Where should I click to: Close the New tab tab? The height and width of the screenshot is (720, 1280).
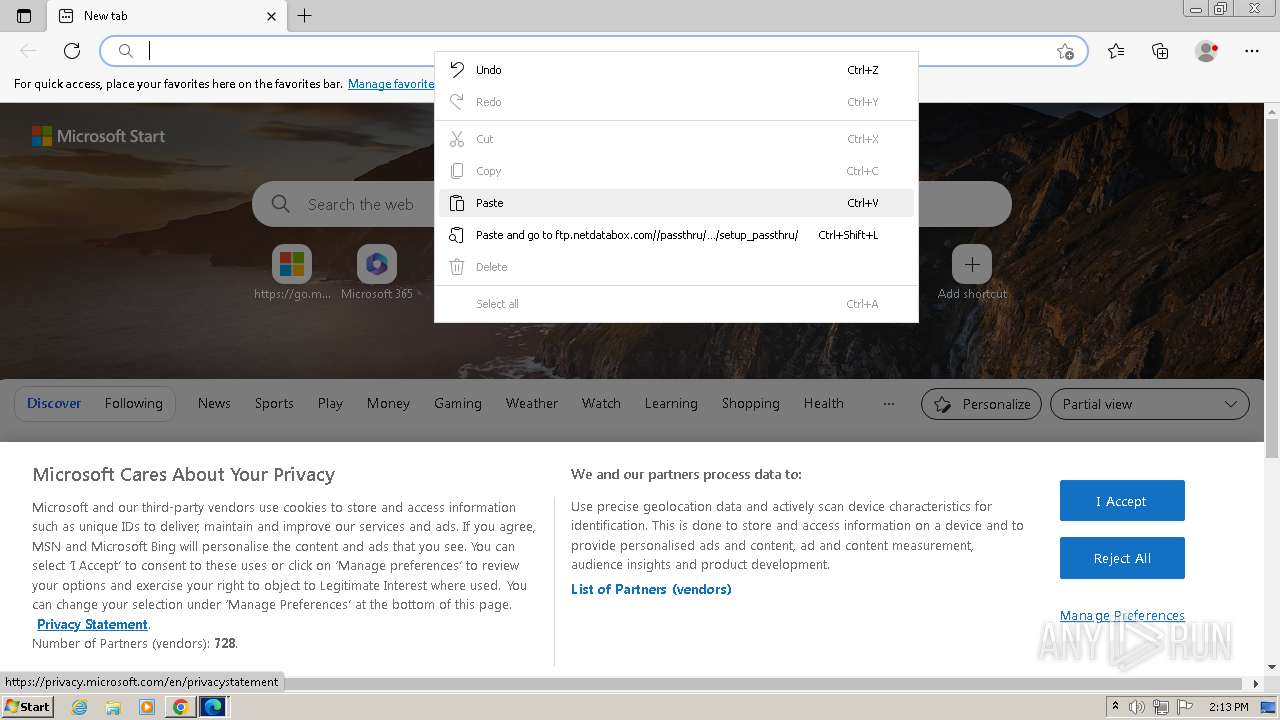coord(271,16)
